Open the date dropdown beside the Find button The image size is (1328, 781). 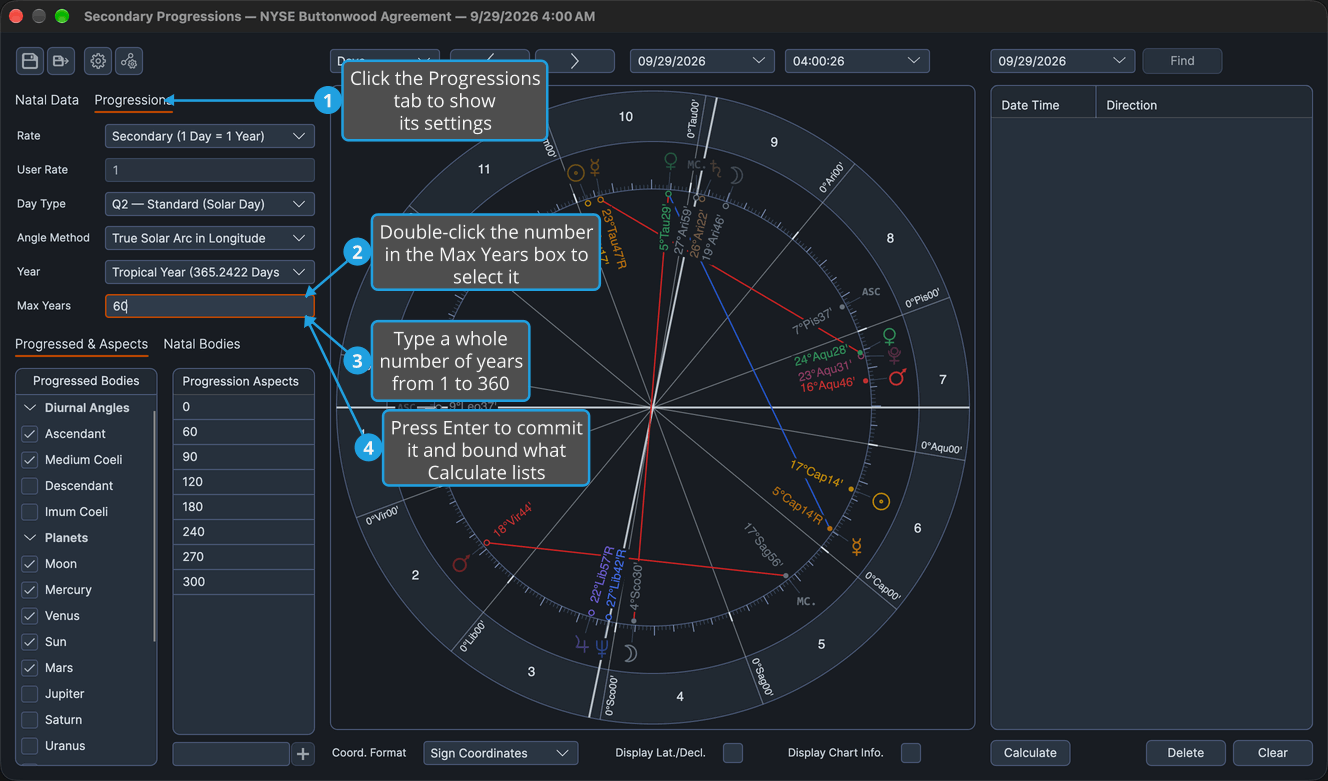(1063, 61)
